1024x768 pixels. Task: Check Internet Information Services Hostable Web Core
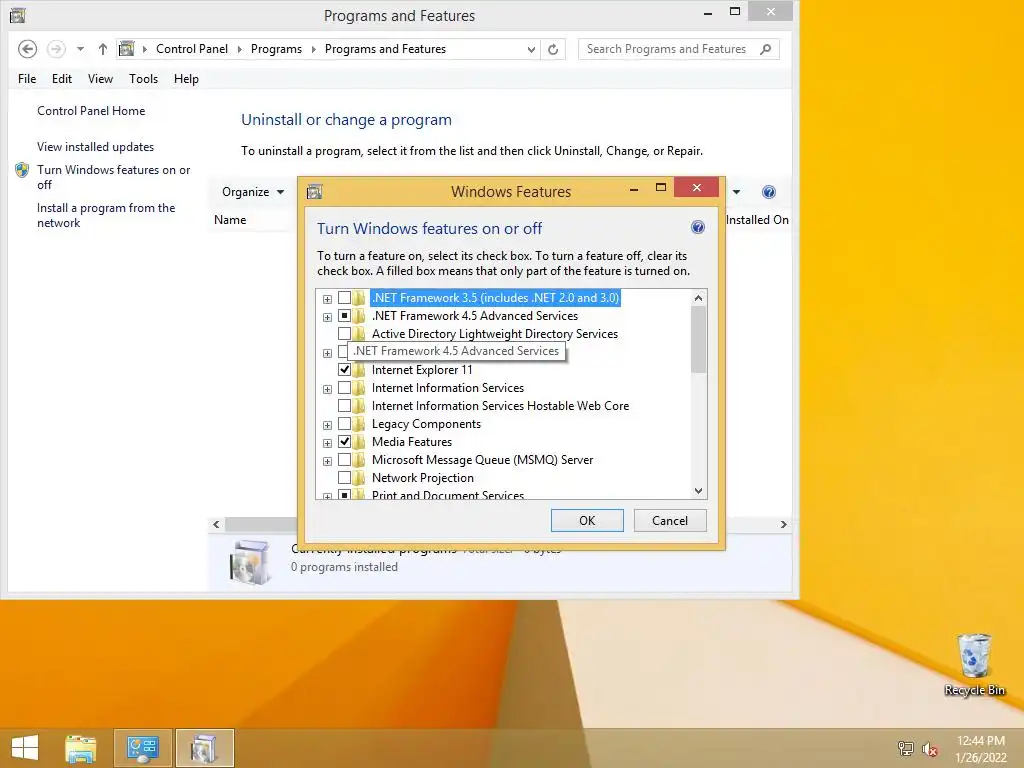(x=344, y=406)
